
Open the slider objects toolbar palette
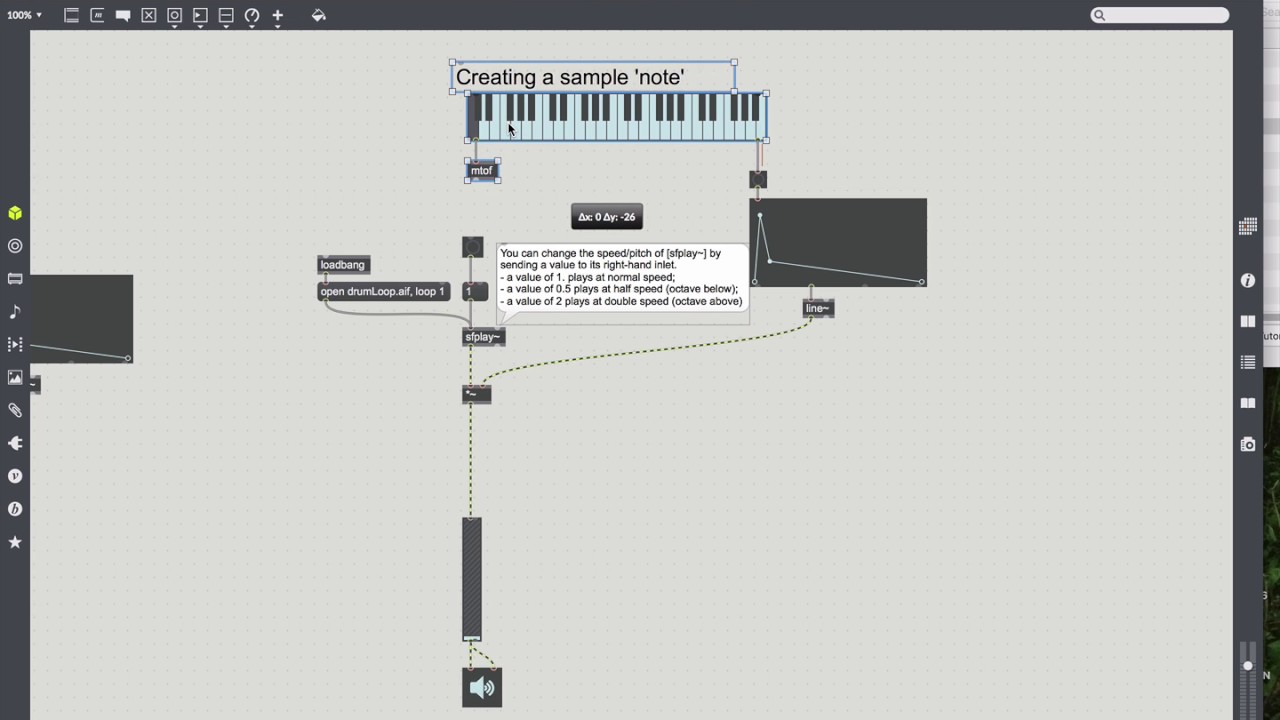tap(226, 15)
